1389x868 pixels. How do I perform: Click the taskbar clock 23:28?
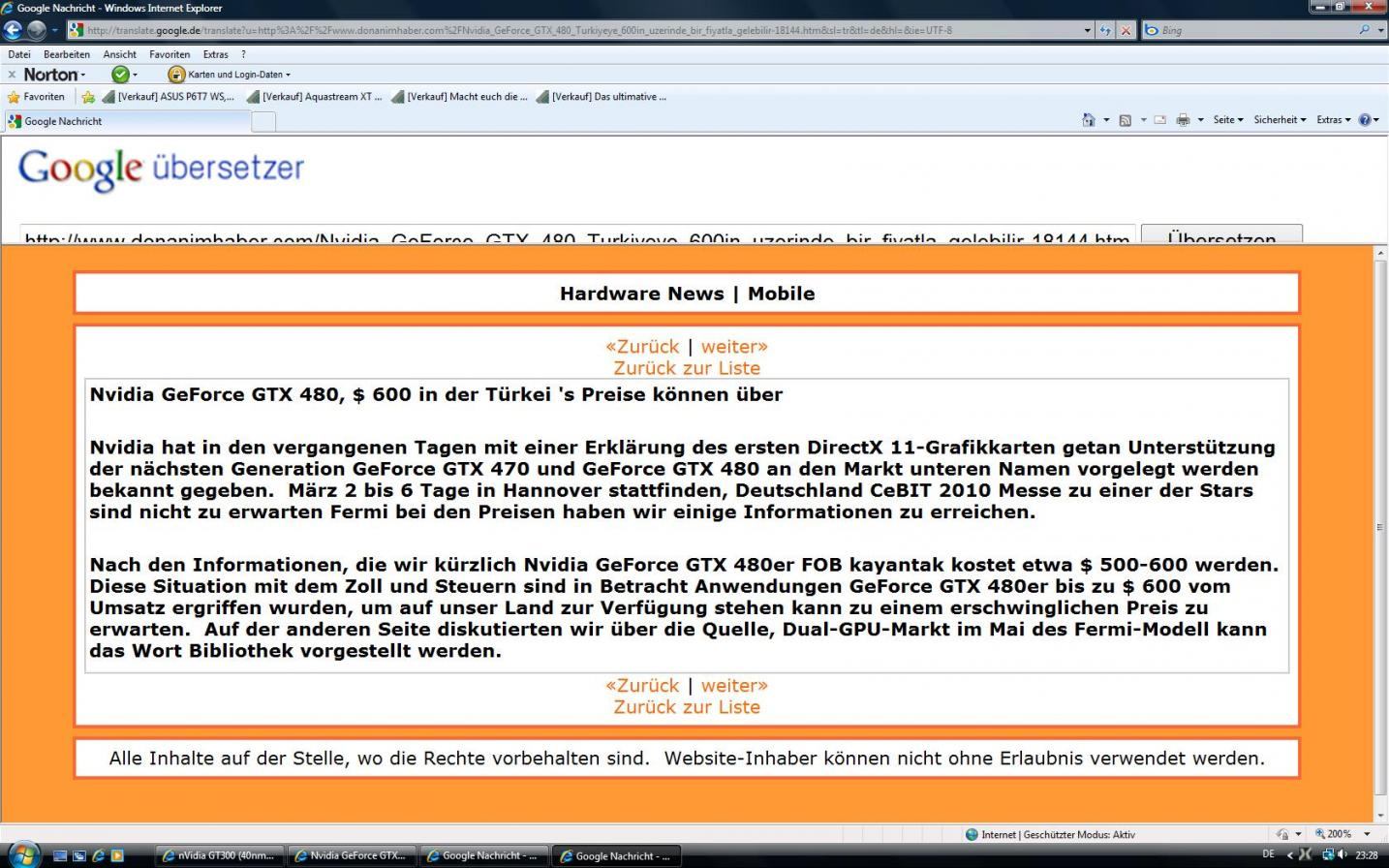(1366, 855)
